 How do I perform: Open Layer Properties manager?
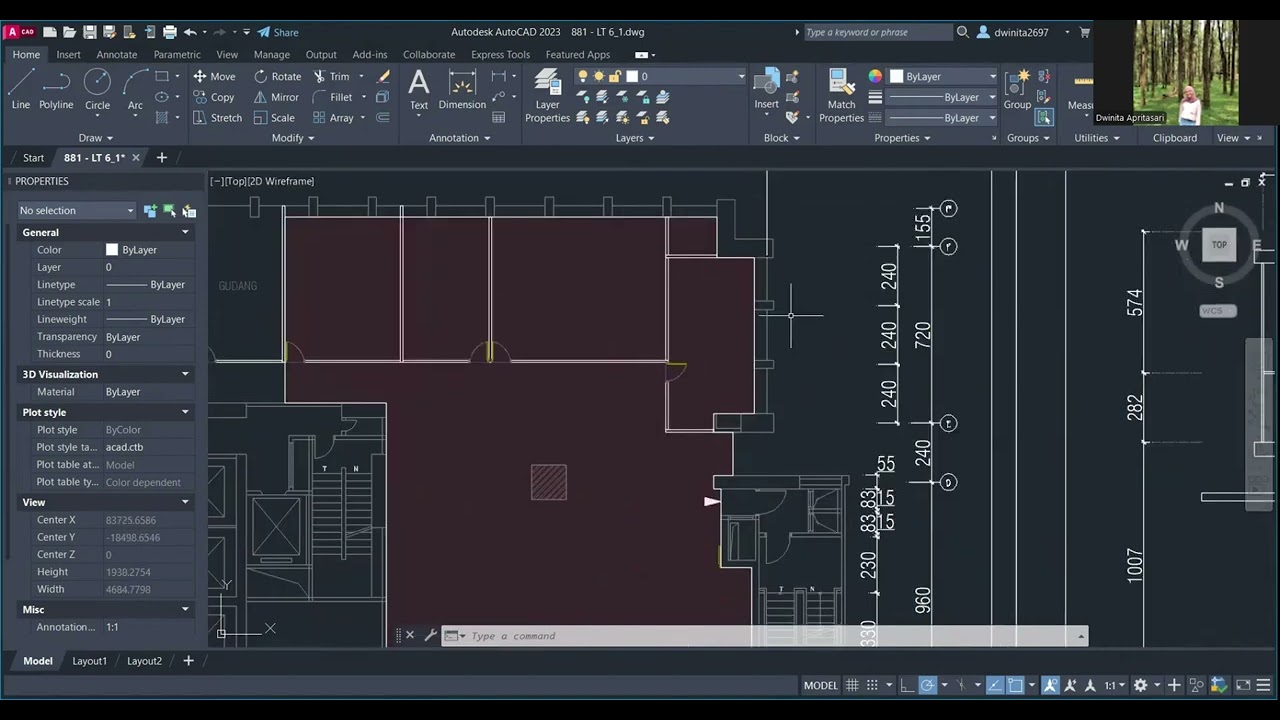coord(547,95)
